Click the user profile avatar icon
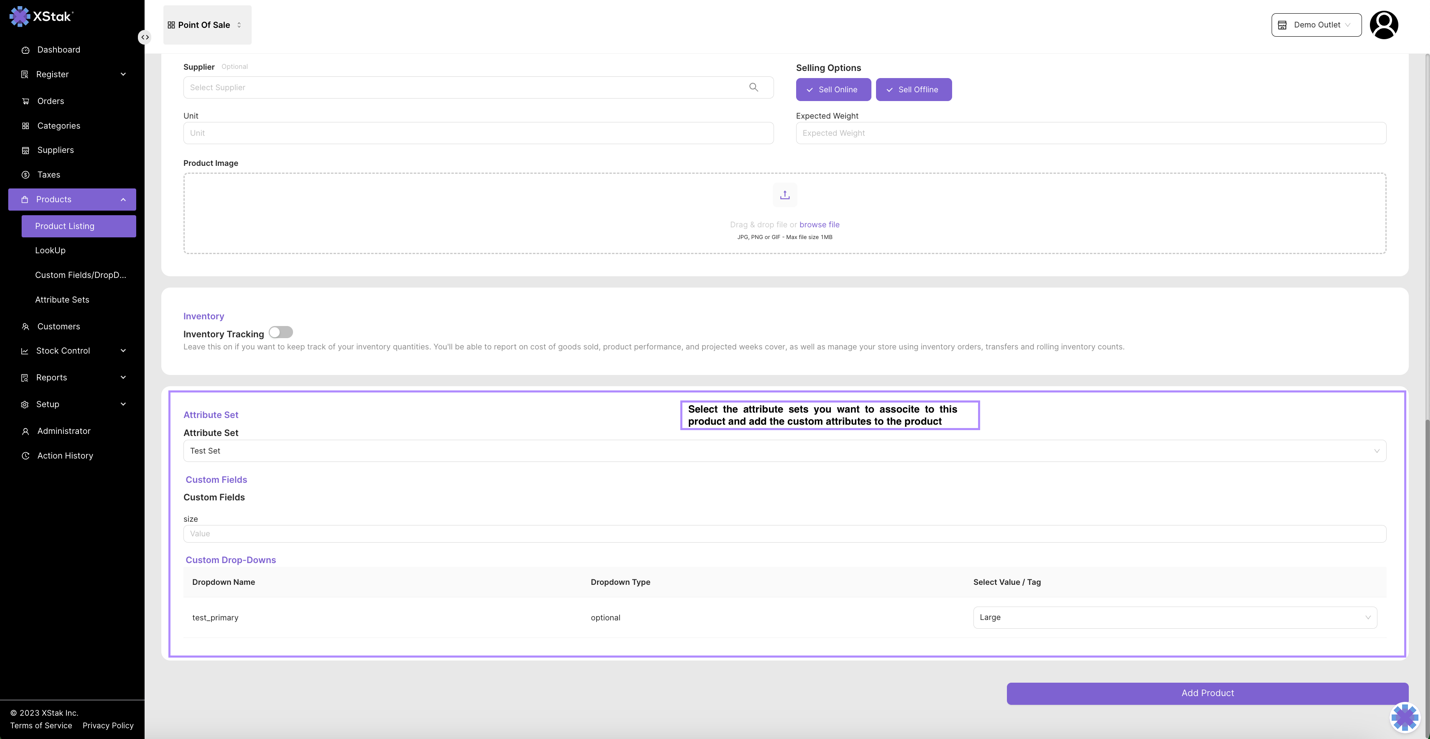The image size is (1430, 739). pyautogui.click(x=1383, y=25)
